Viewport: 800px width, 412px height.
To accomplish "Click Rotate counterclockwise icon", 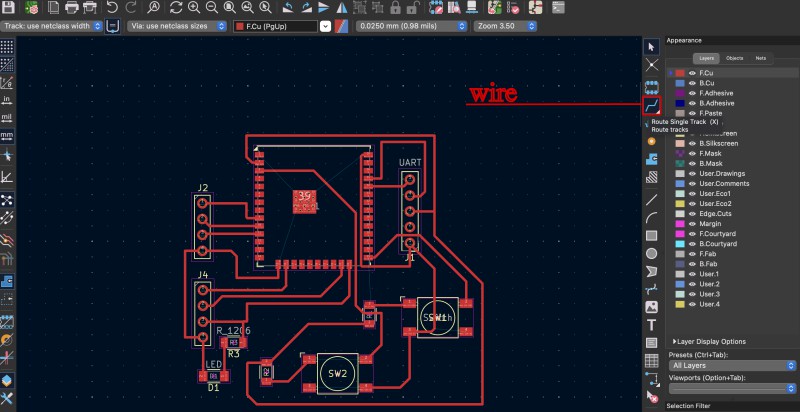I will [288, 7].
